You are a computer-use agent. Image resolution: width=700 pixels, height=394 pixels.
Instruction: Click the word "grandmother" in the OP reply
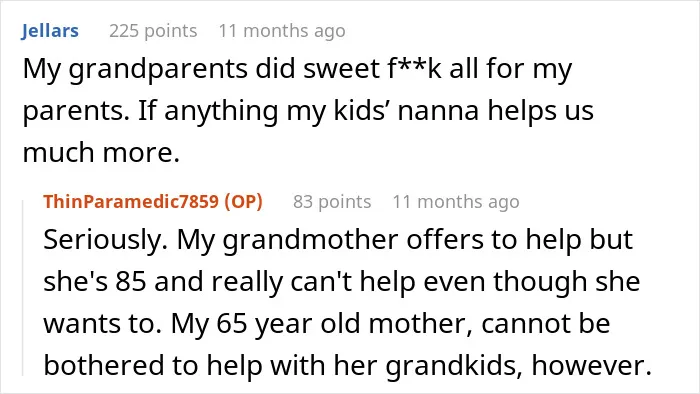click(310, 241)
